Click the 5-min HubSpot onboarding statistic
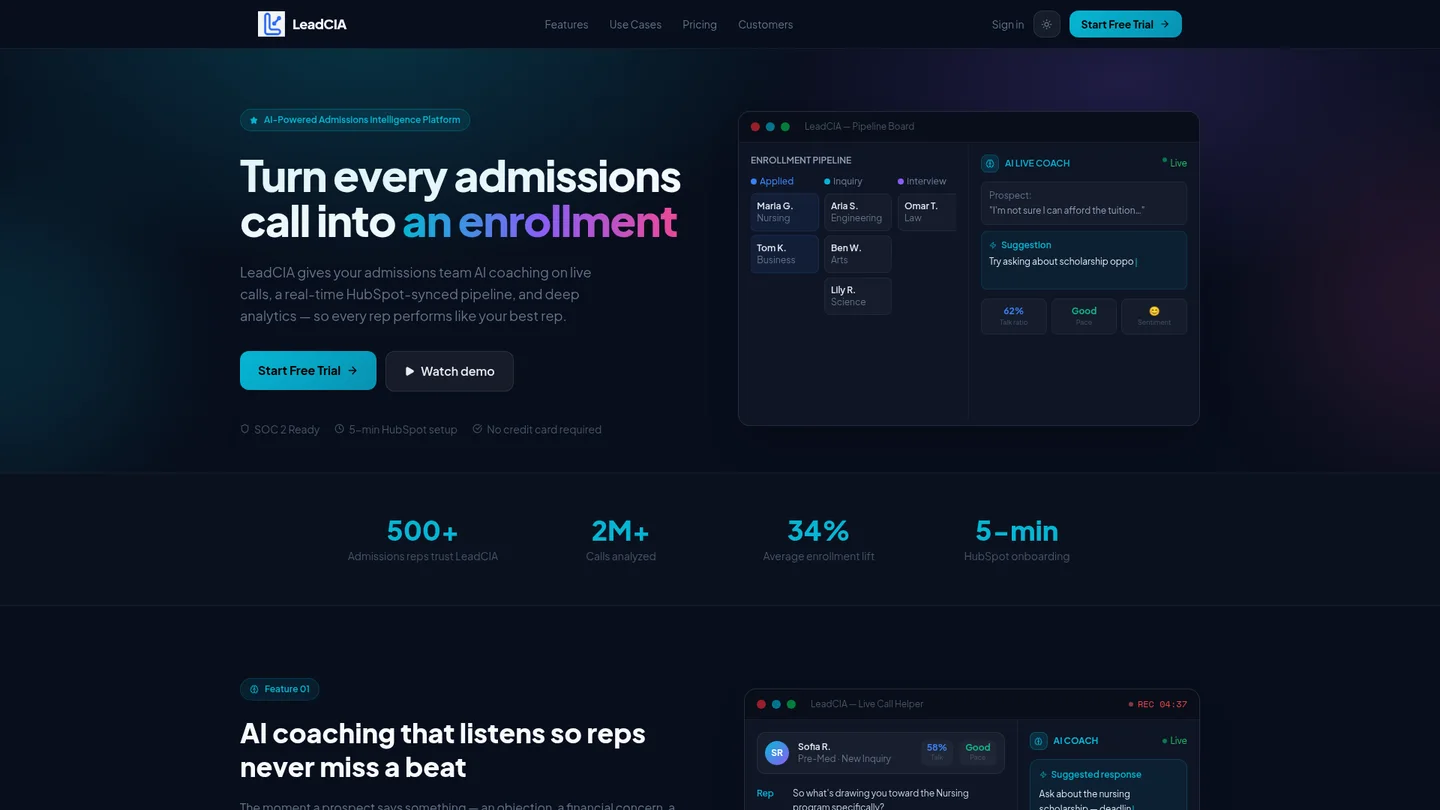The width and height of the screenshot is (1440, 810). pyautogui.click(x=1016, y=540)
